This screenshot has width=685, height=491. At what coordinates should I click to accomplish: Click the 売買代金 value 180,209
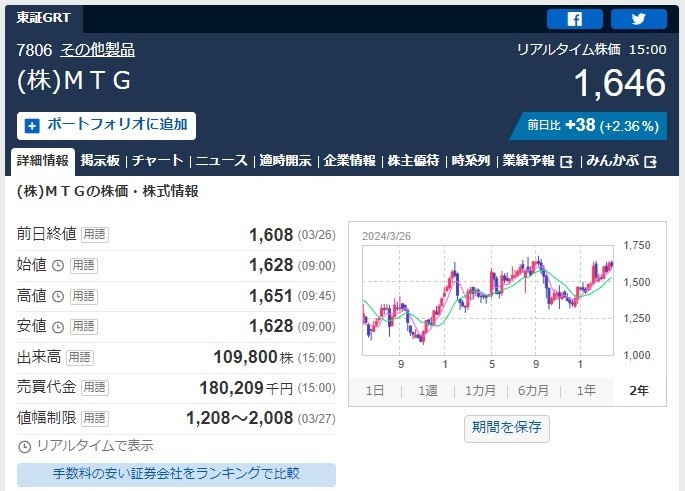coord(232,388)
